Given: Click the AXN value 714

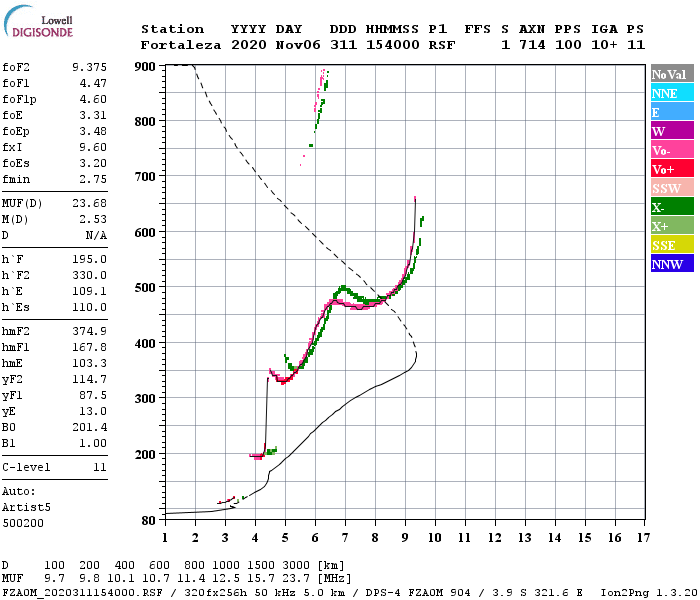Looking at the screenshot, I should coord(532,45).
